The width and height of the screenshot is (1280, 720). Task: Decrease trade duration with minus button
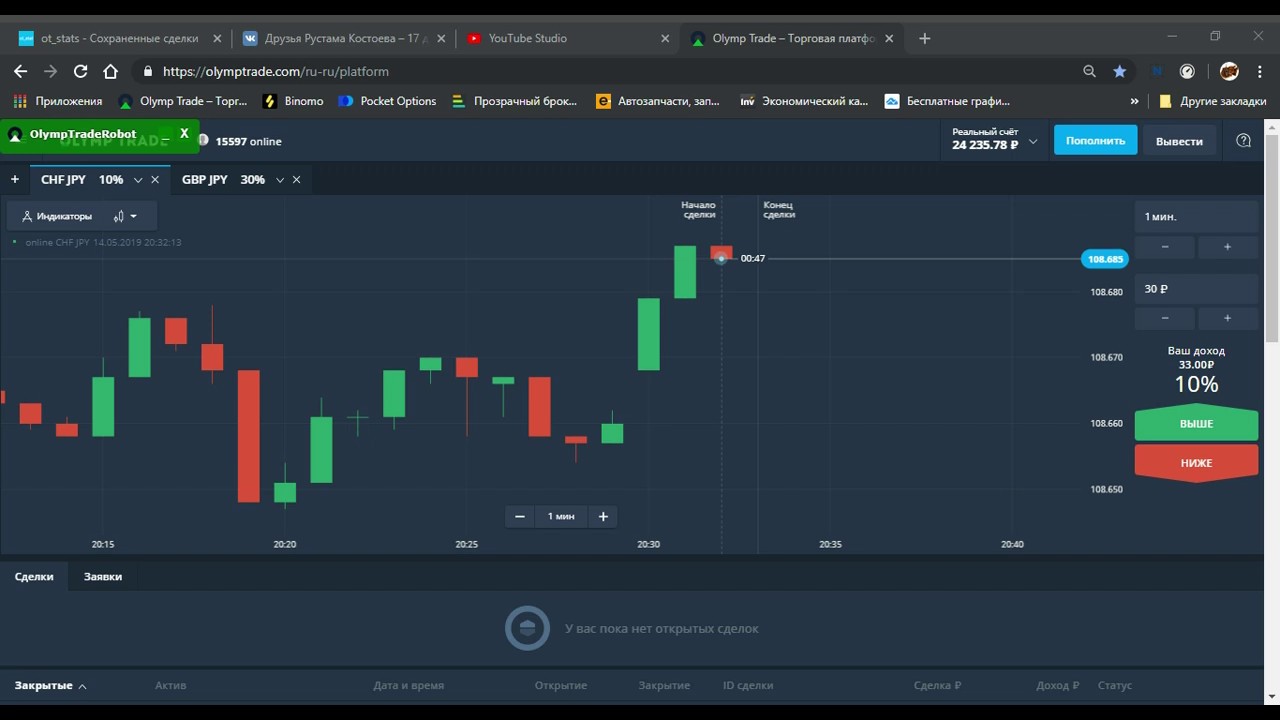pos(1165,246)
